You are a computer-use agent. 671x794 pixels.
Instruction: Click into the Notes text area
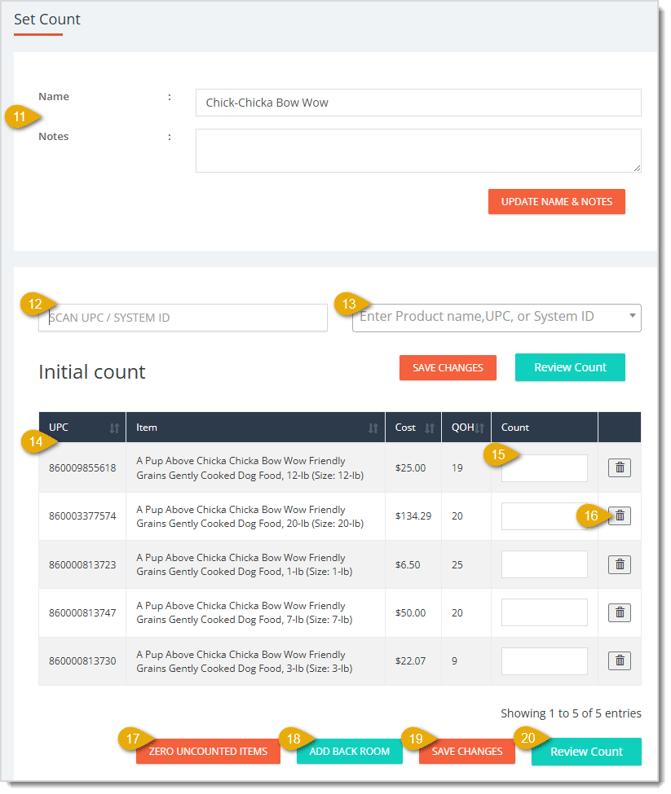point(418,150)
